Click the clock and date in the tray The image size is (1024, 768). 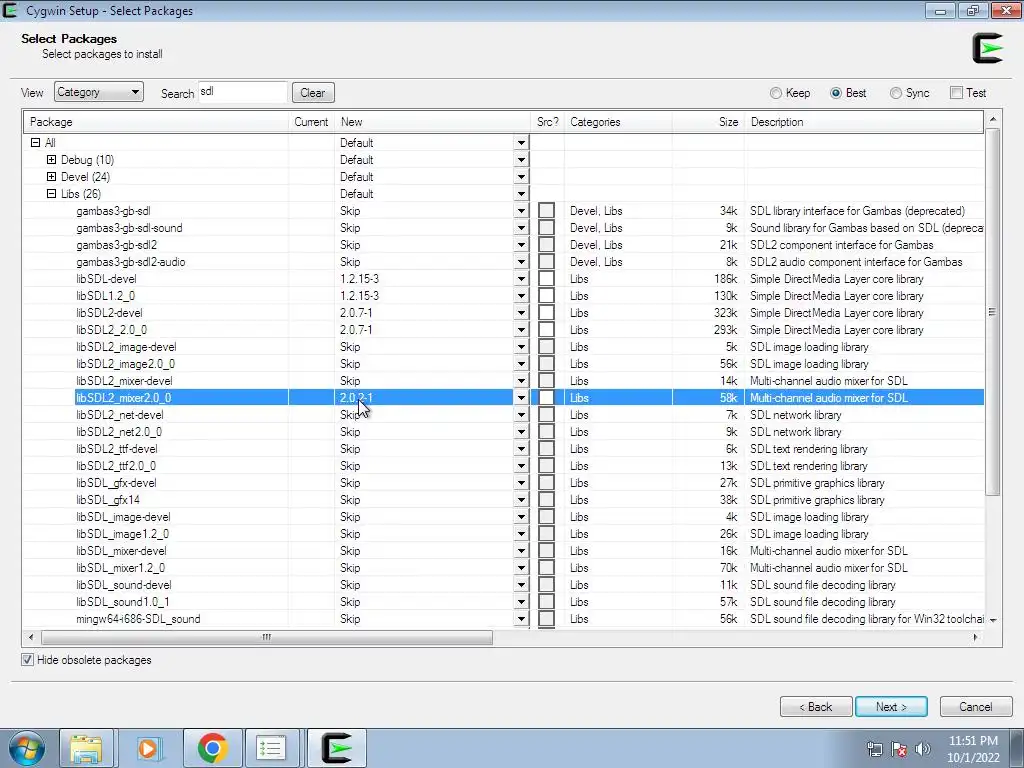[x=973, y=749]
